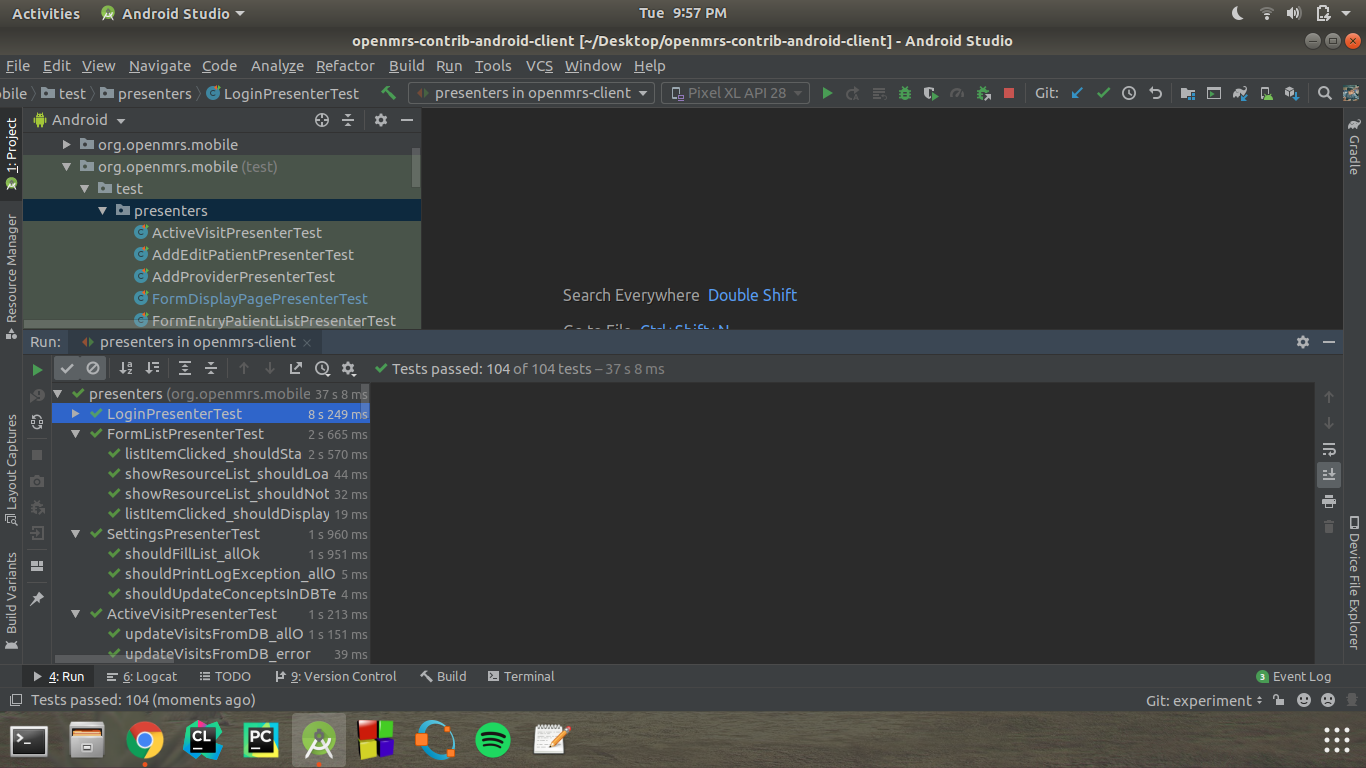Rerun tests with the Run panel play icon
The height and width of the screenshot is (768, 1366).
[38, 369]
